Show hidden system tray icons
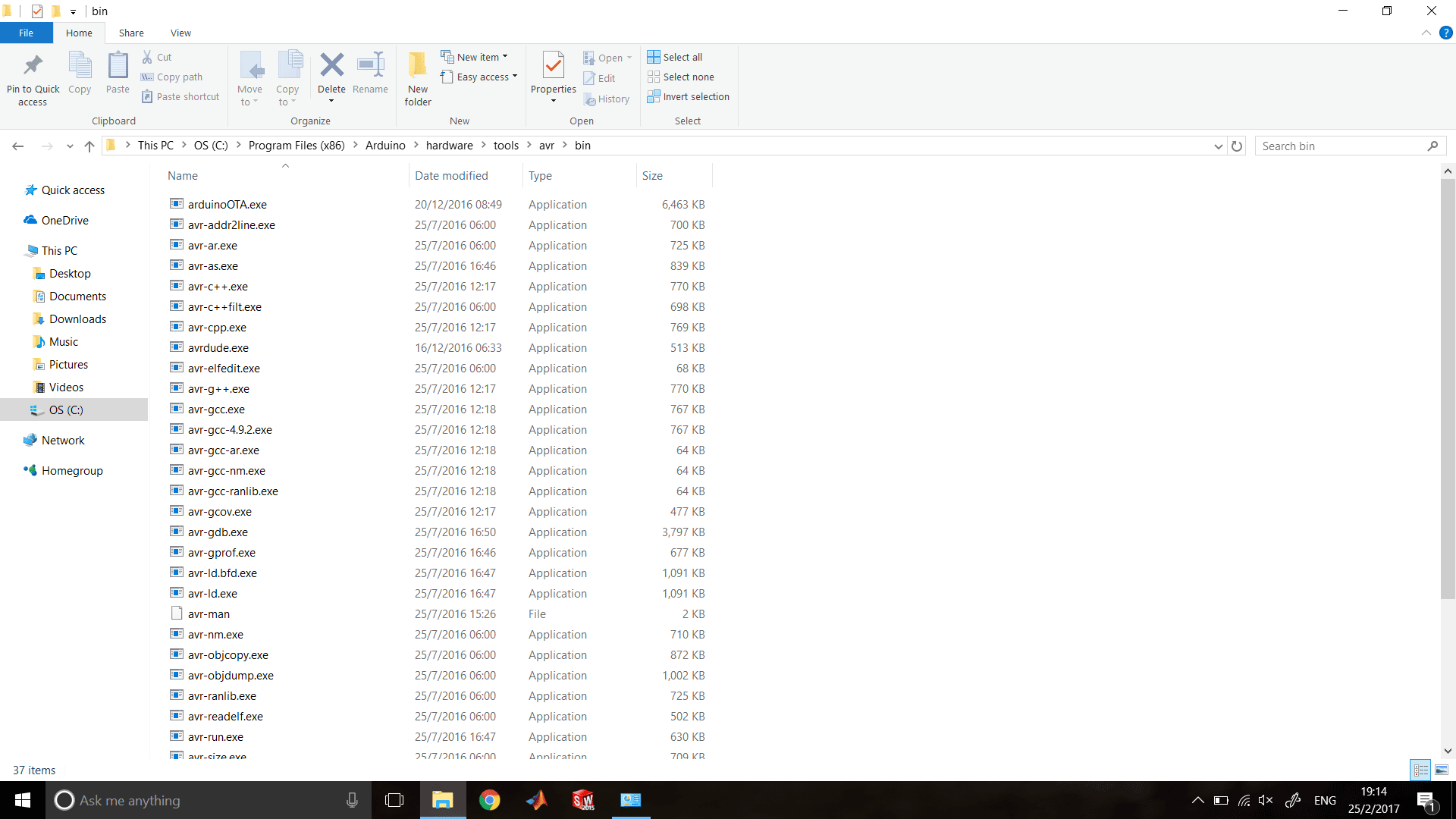Viewport: 1456px width, 819px height. pyautogui.click(x=1197, y=800)
